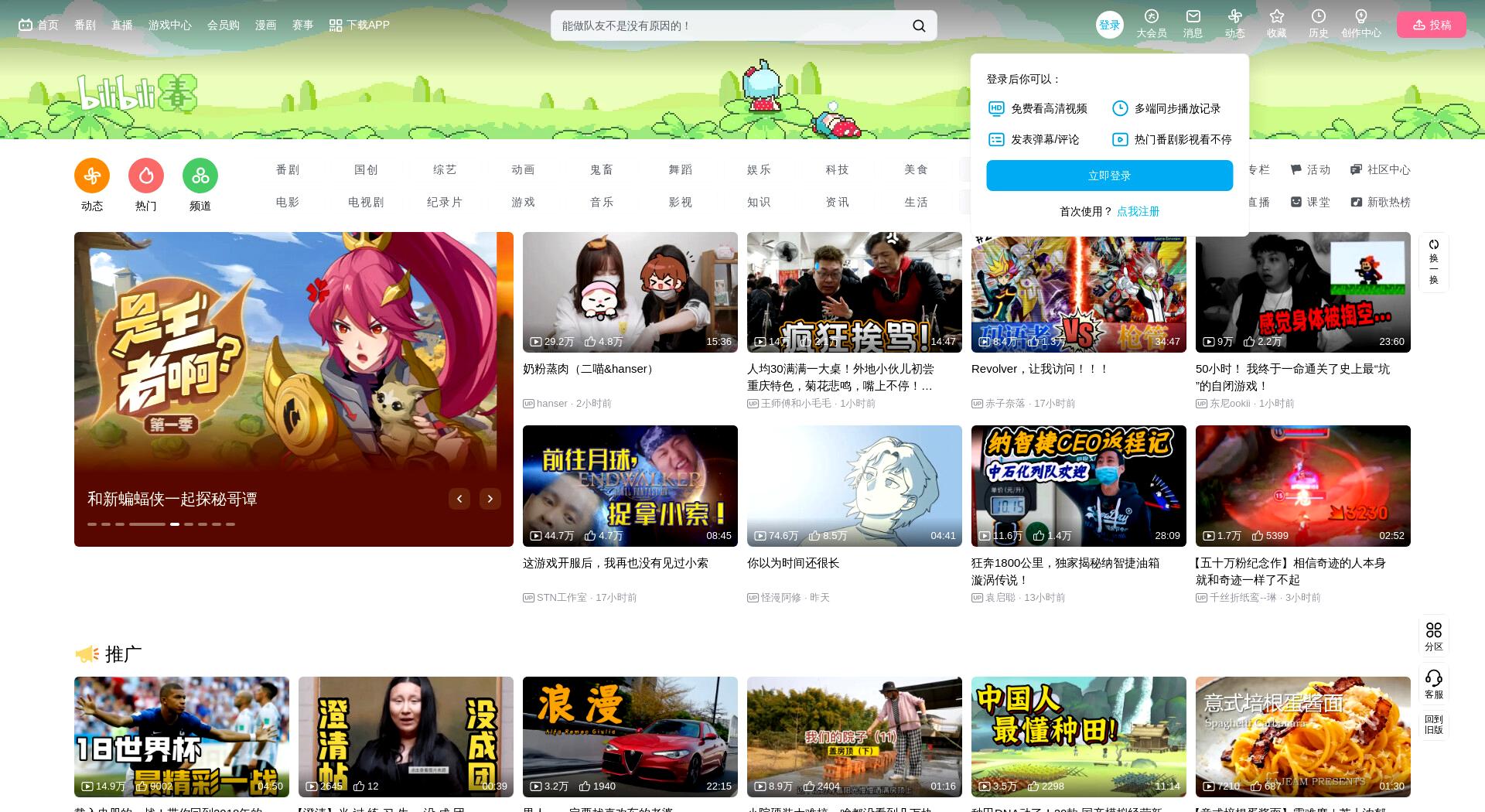The image size is (1485, 812).
Task: Click the 多端同步播放记录 clock icon
Action: [1120, 108]
